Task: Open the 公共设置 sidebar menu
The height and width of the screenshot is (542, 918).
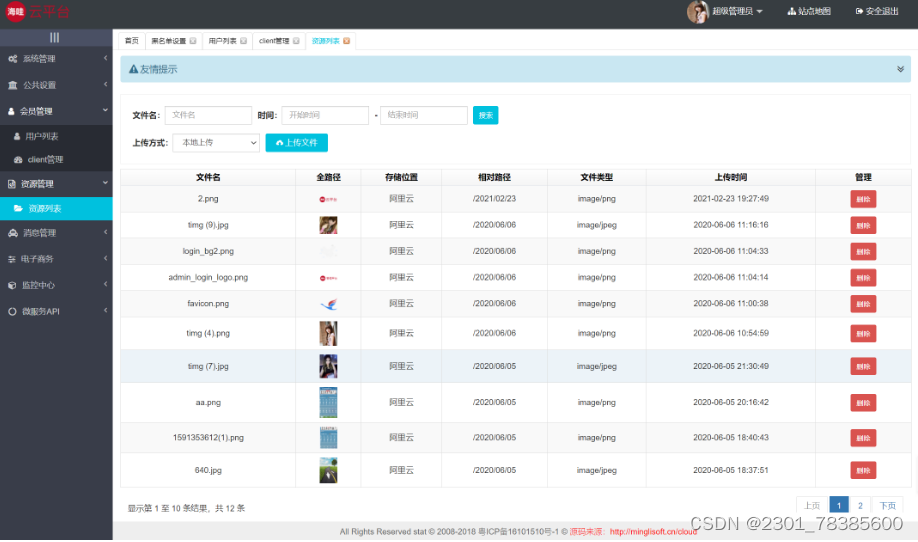Action: point(56,85)
